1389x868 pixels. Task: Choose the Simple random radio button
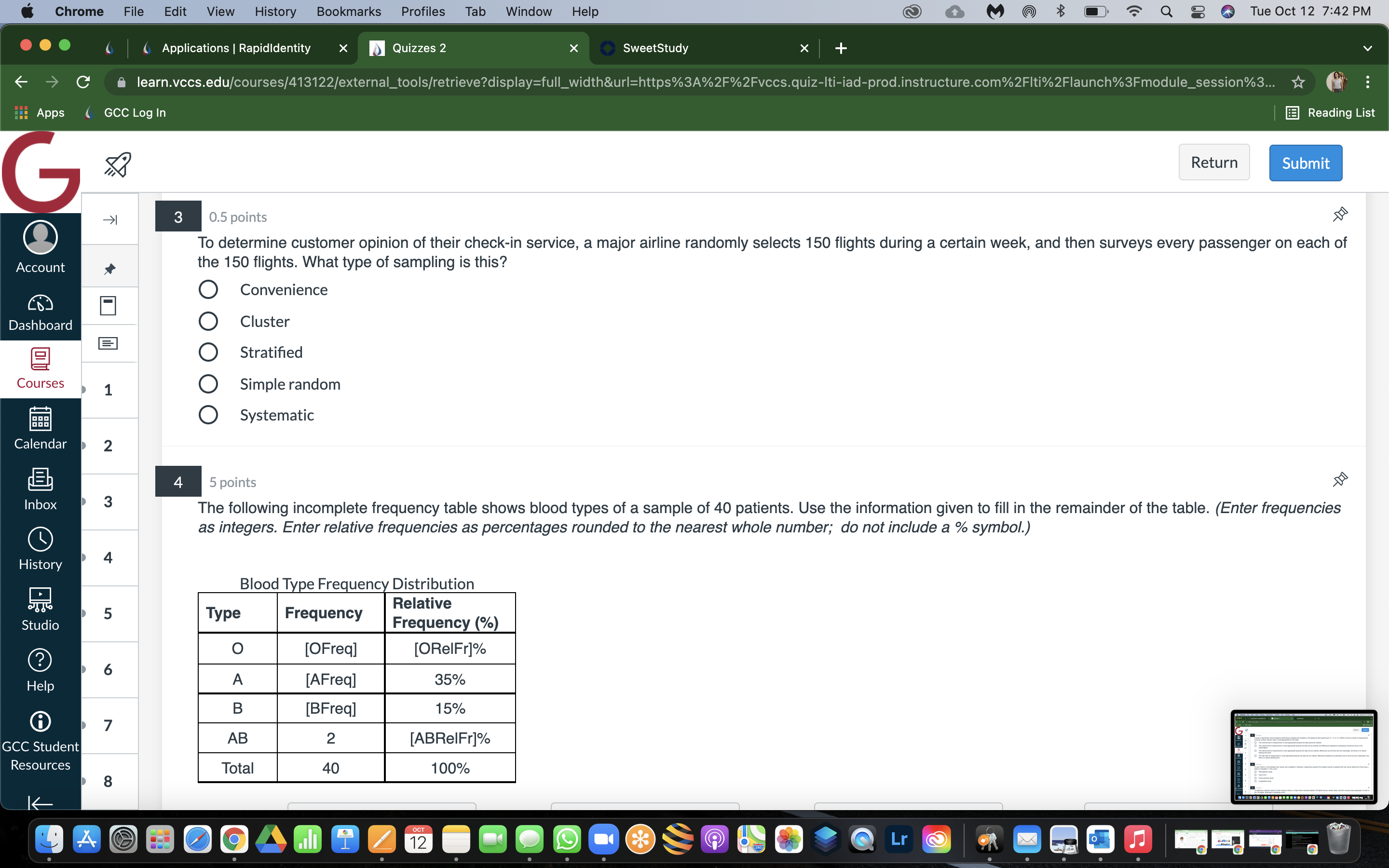point(208,383)
